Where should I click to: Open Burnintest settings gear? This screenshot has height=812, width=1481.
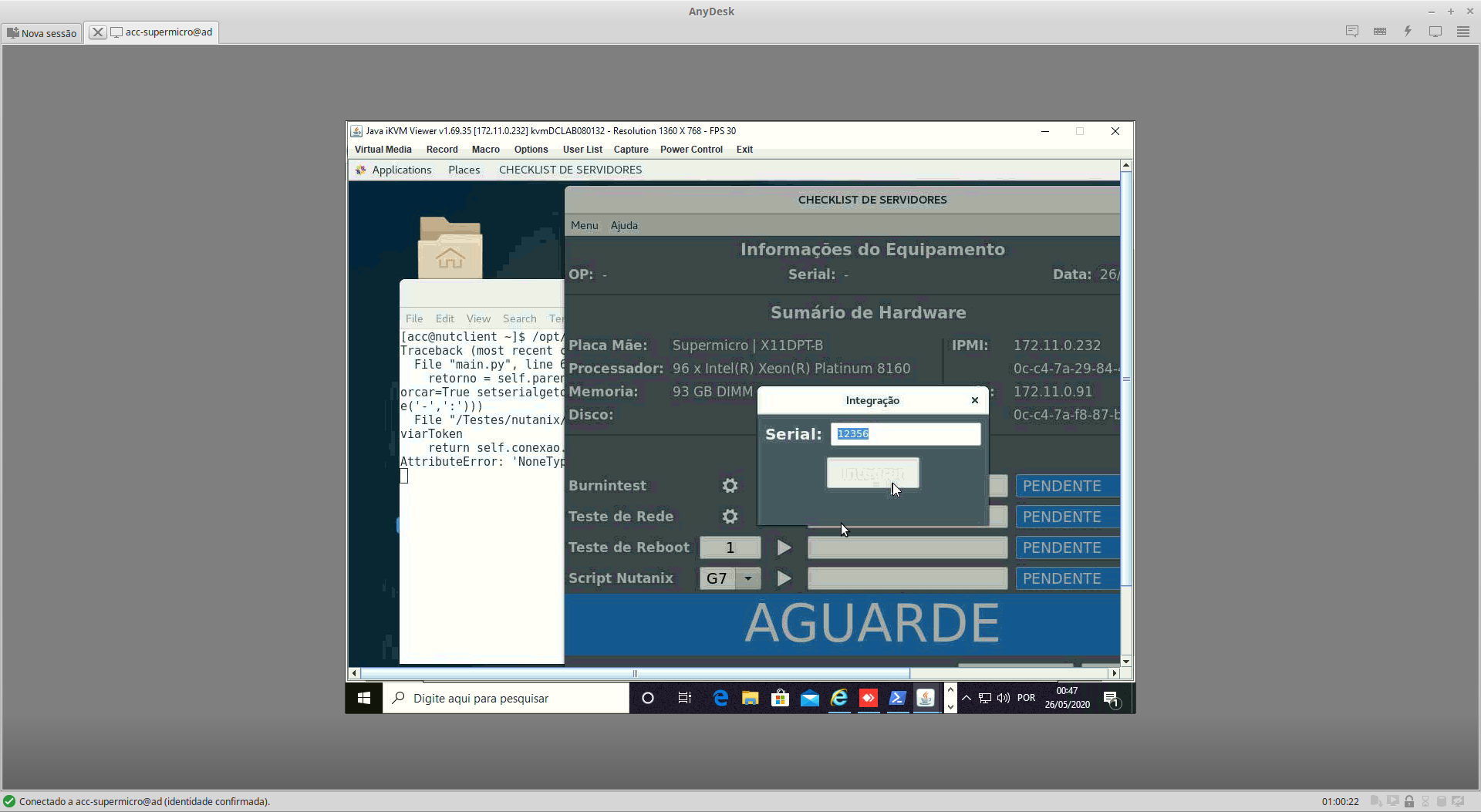[x=730, y=486]
